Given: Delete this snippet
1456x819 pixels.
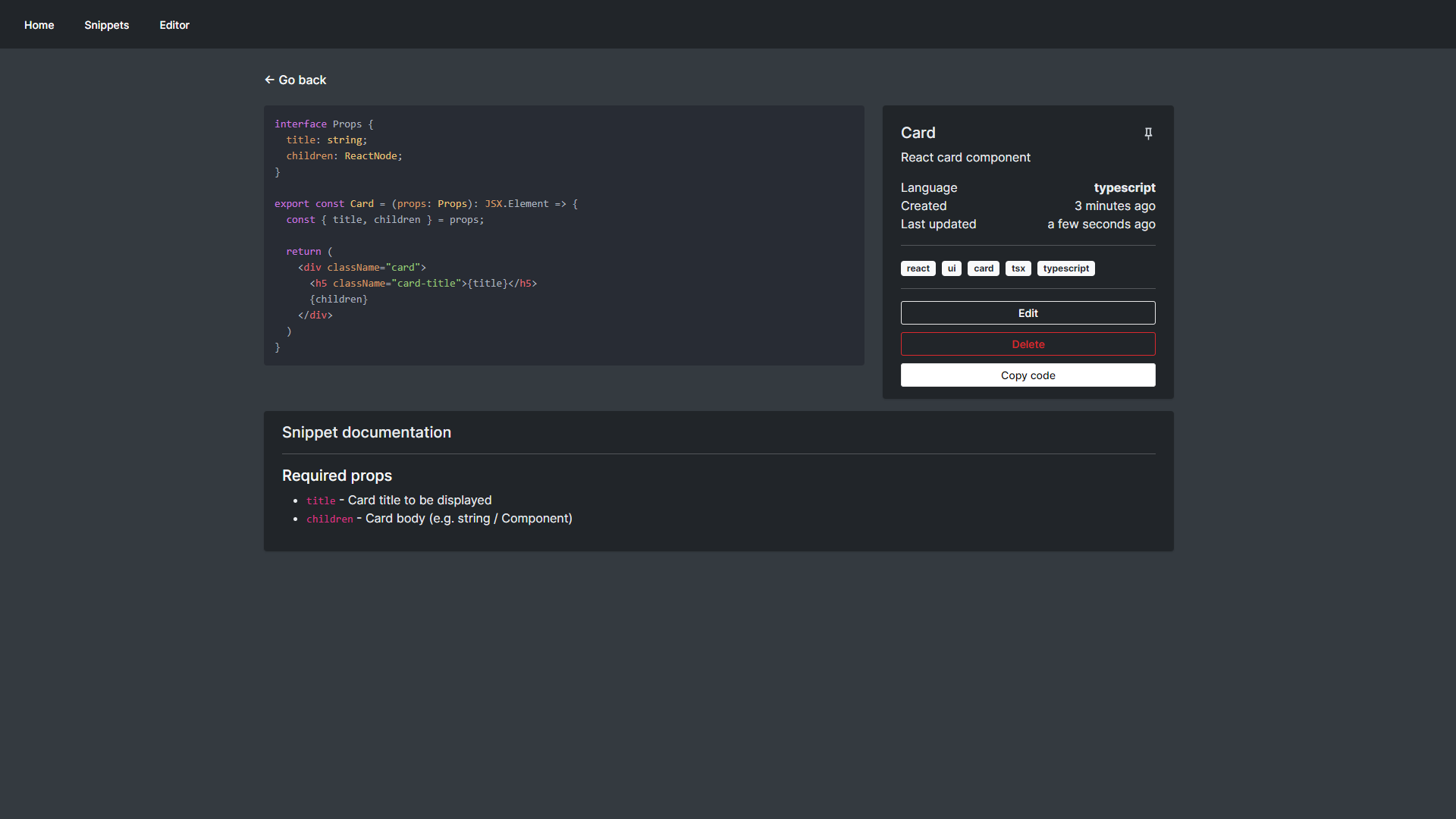Looking at the screenshot, I should point(1028,344).
